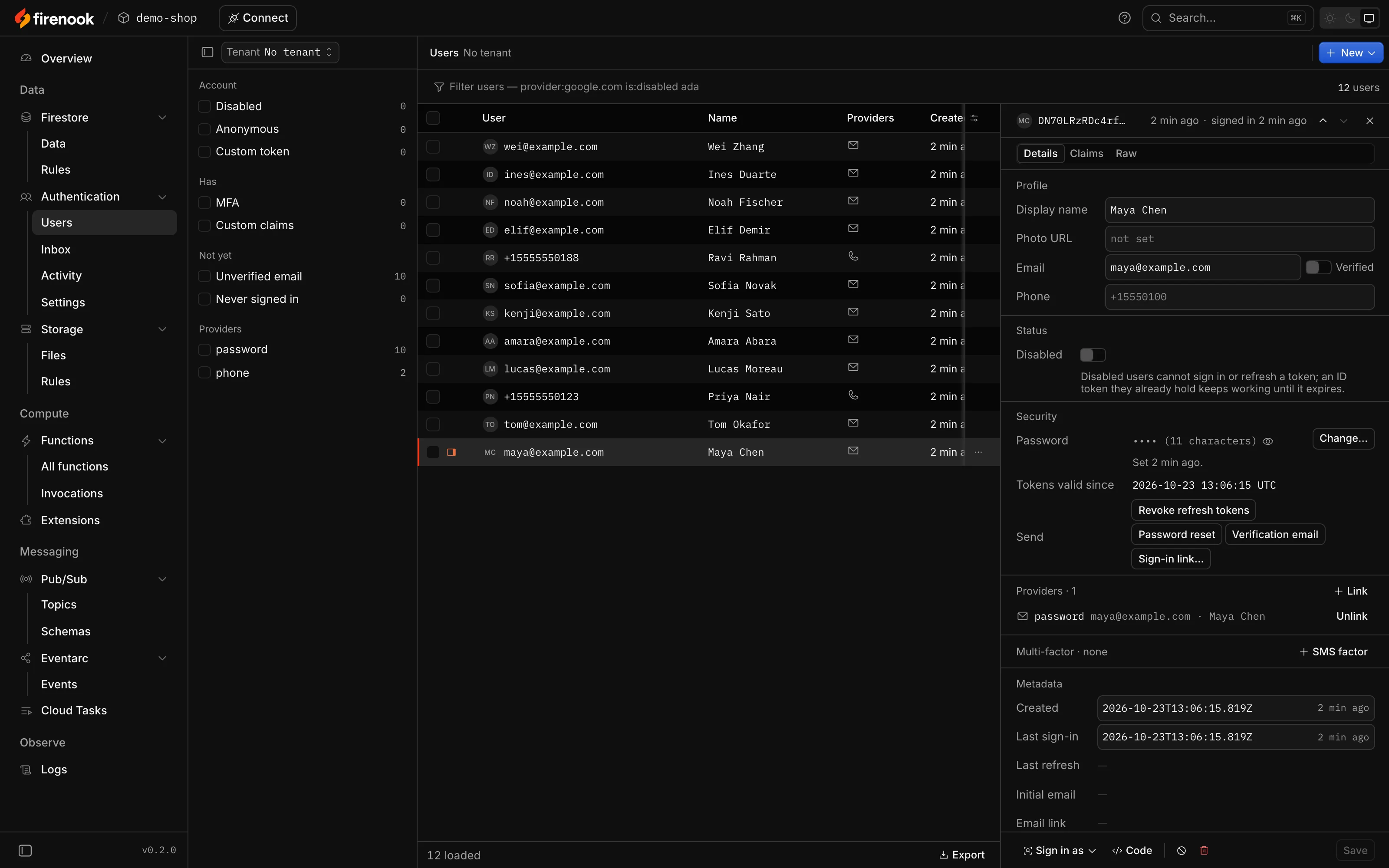Collapse the Firestore section

point(162,118)
